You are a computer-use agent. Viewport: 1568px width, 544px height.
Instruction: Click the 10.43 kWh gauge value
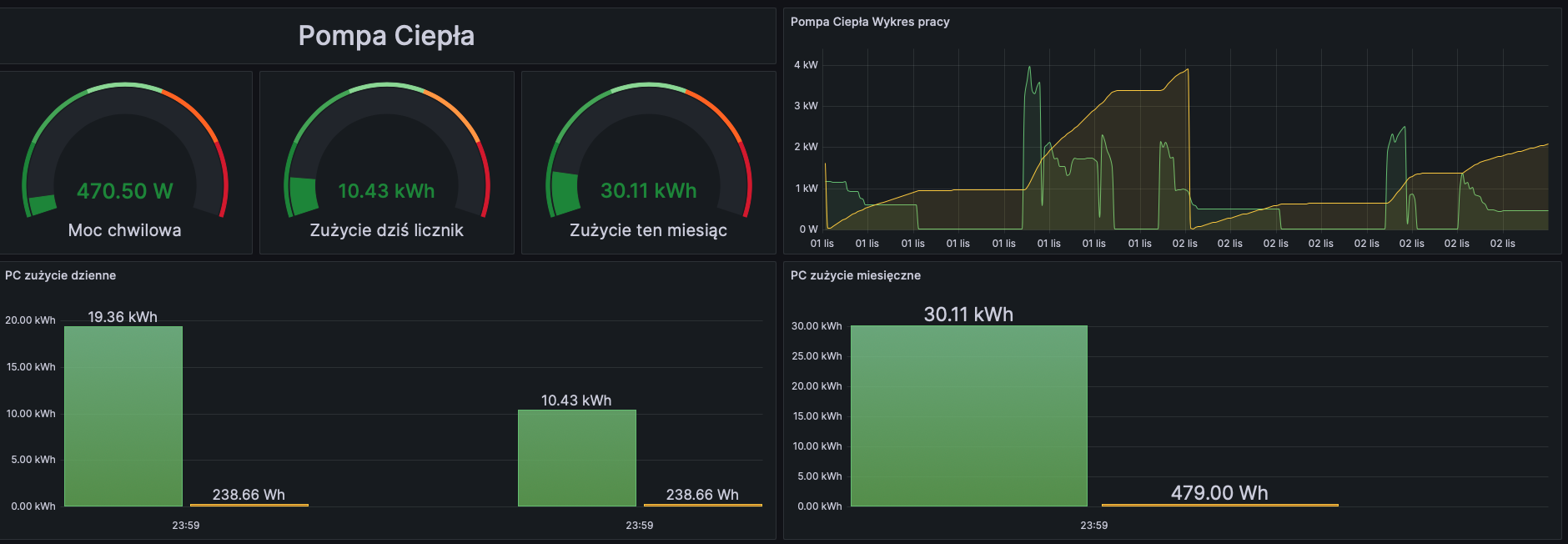(386, 191)
